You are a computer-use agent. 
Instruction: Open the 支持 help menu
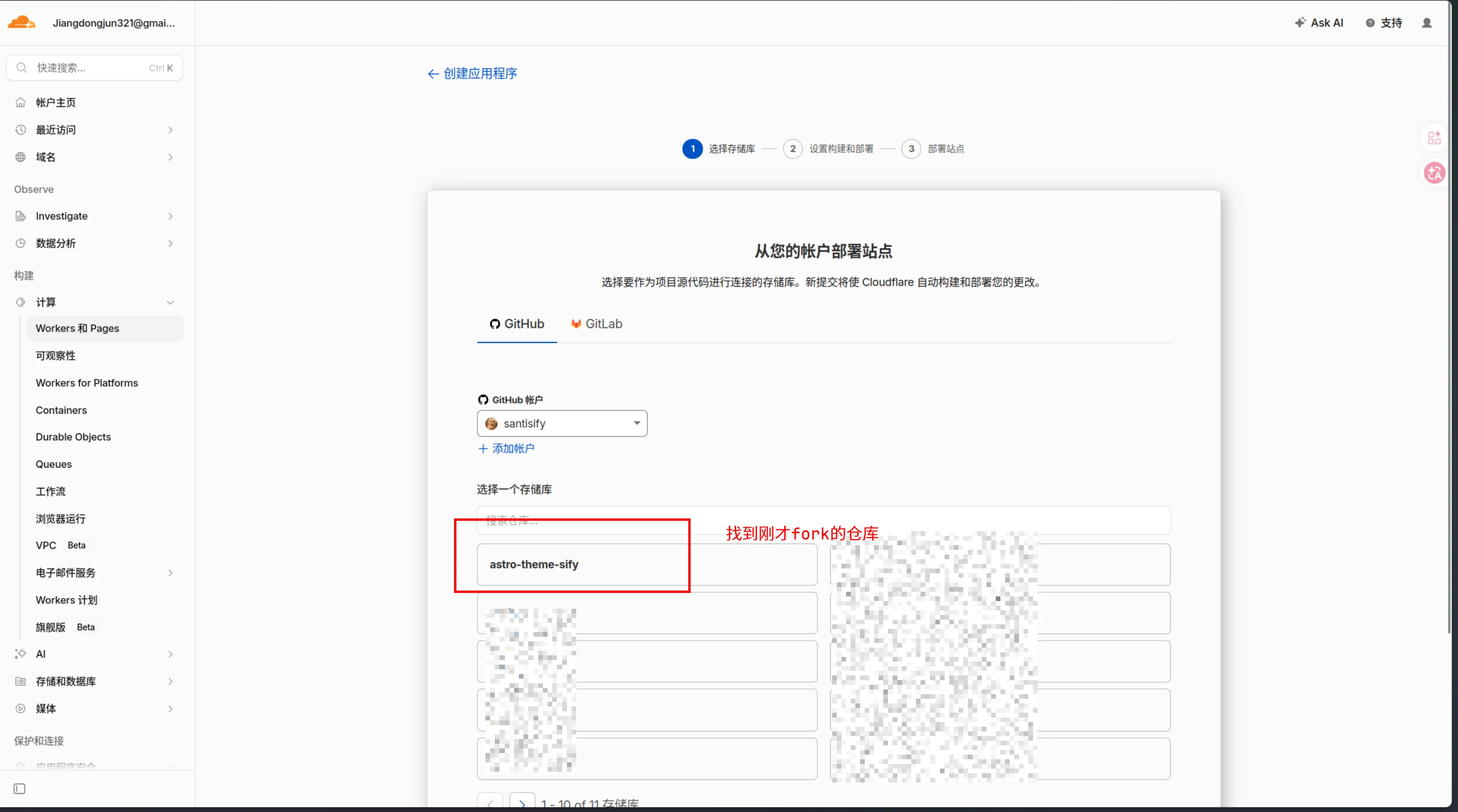[x=1384, y=22]
